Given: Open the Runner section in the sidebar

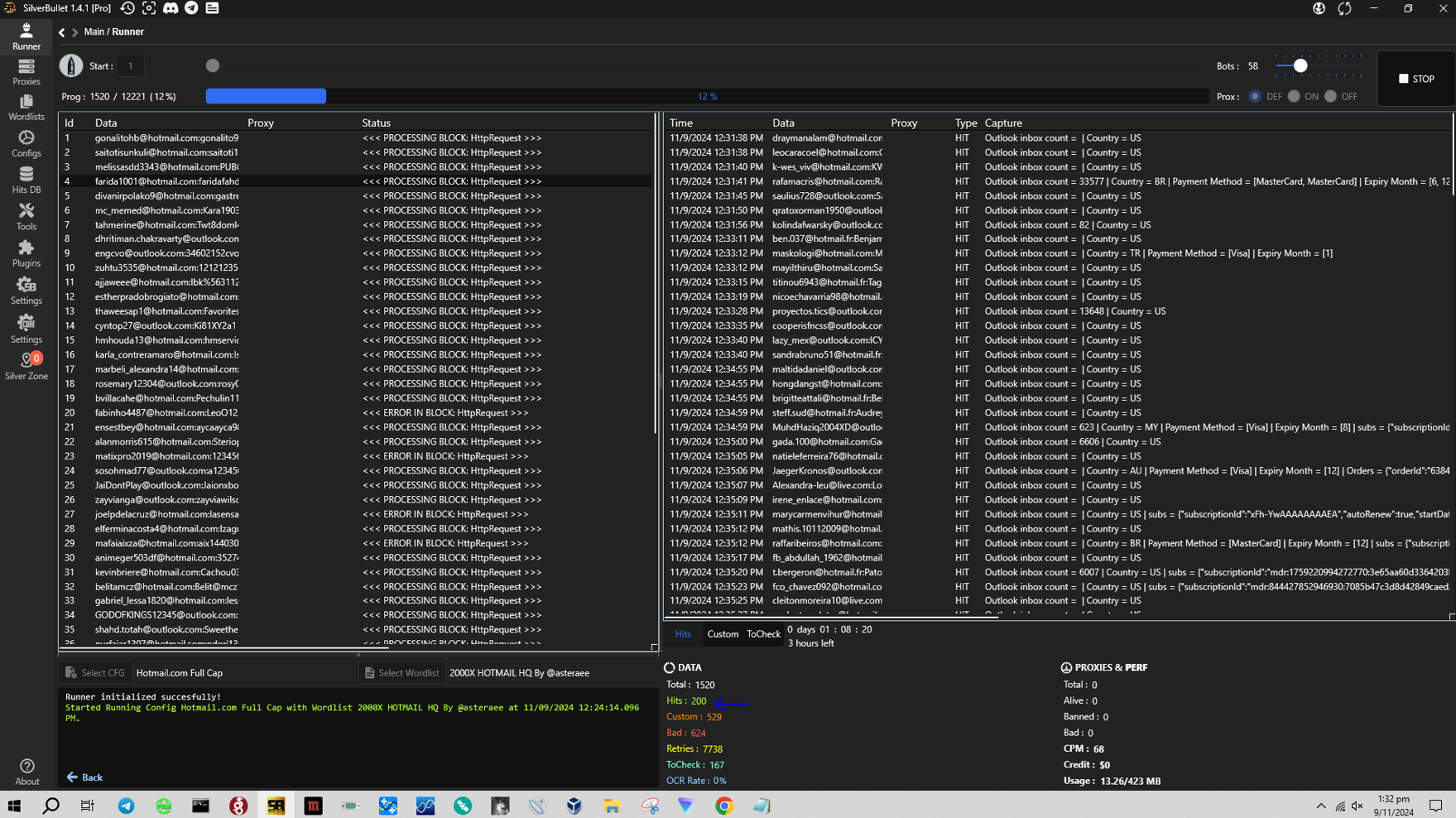Looking at the screenshot, I should (26, 37).
